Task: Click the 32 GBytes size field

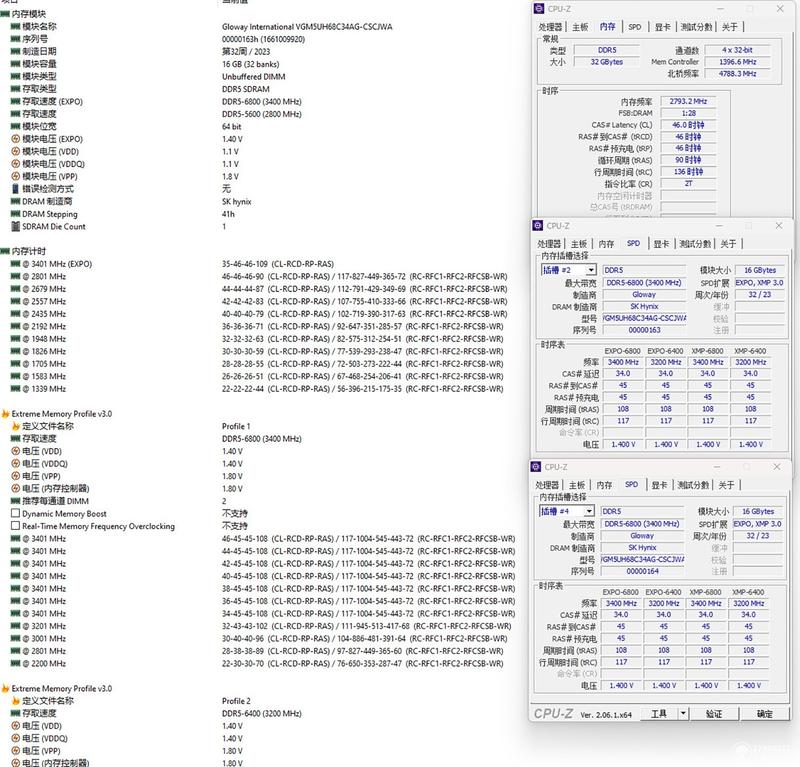Action: point(607,62)
